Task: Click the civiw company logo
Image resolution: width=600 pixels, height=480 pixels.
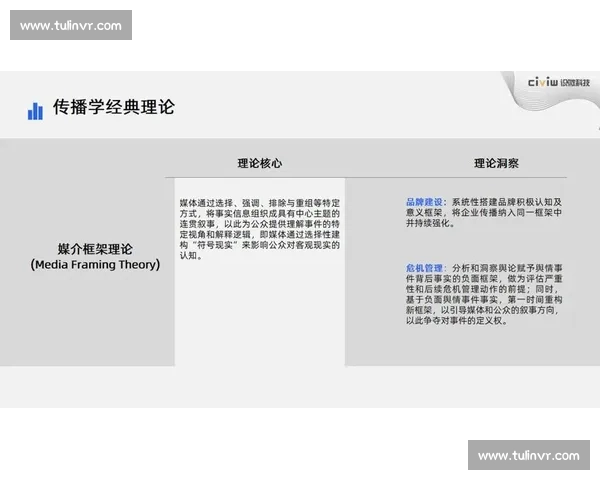Action: pyautogui.click(x=559, y=82)
